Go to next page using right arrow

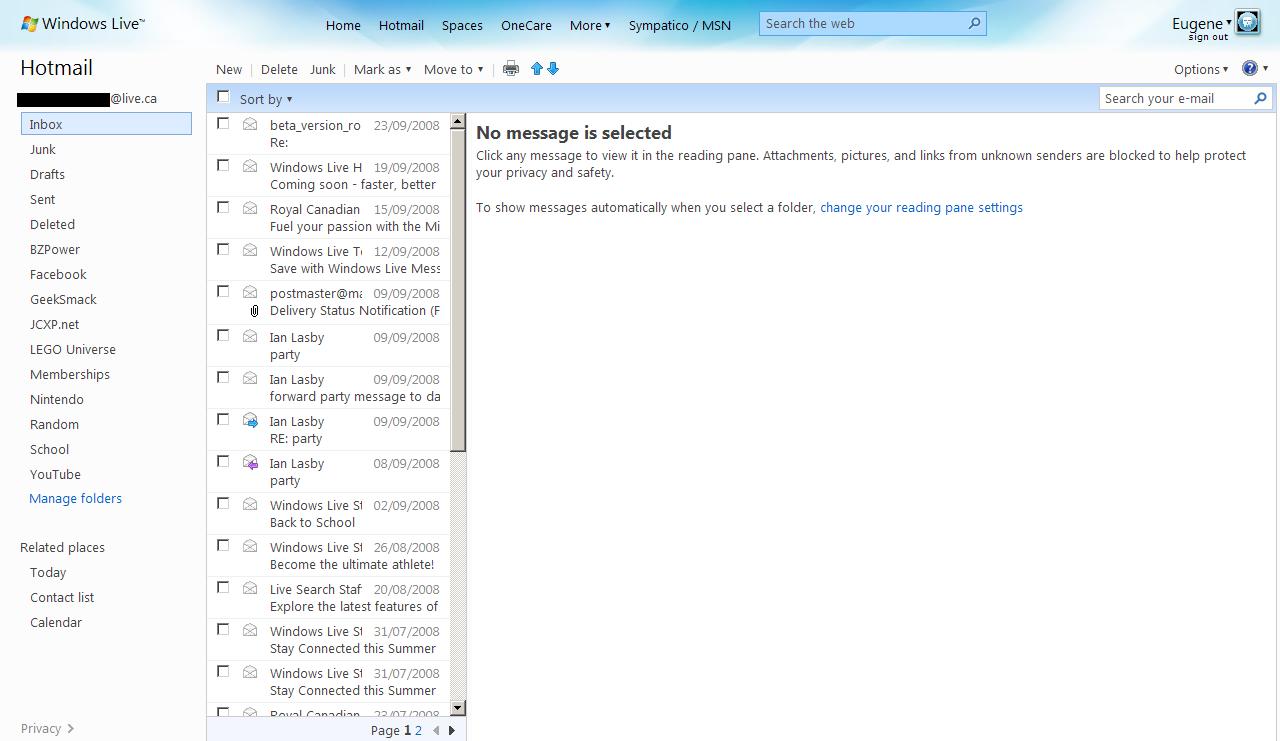(452, 731)
